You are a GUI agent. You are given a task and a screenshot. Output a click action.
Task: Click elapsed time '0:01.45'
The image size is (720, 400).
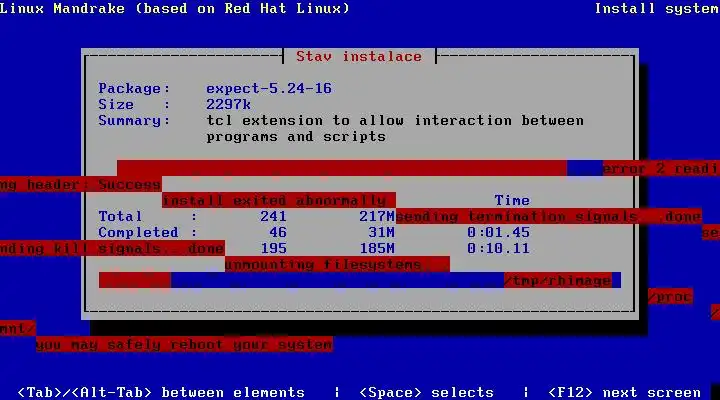click(498, 232)
